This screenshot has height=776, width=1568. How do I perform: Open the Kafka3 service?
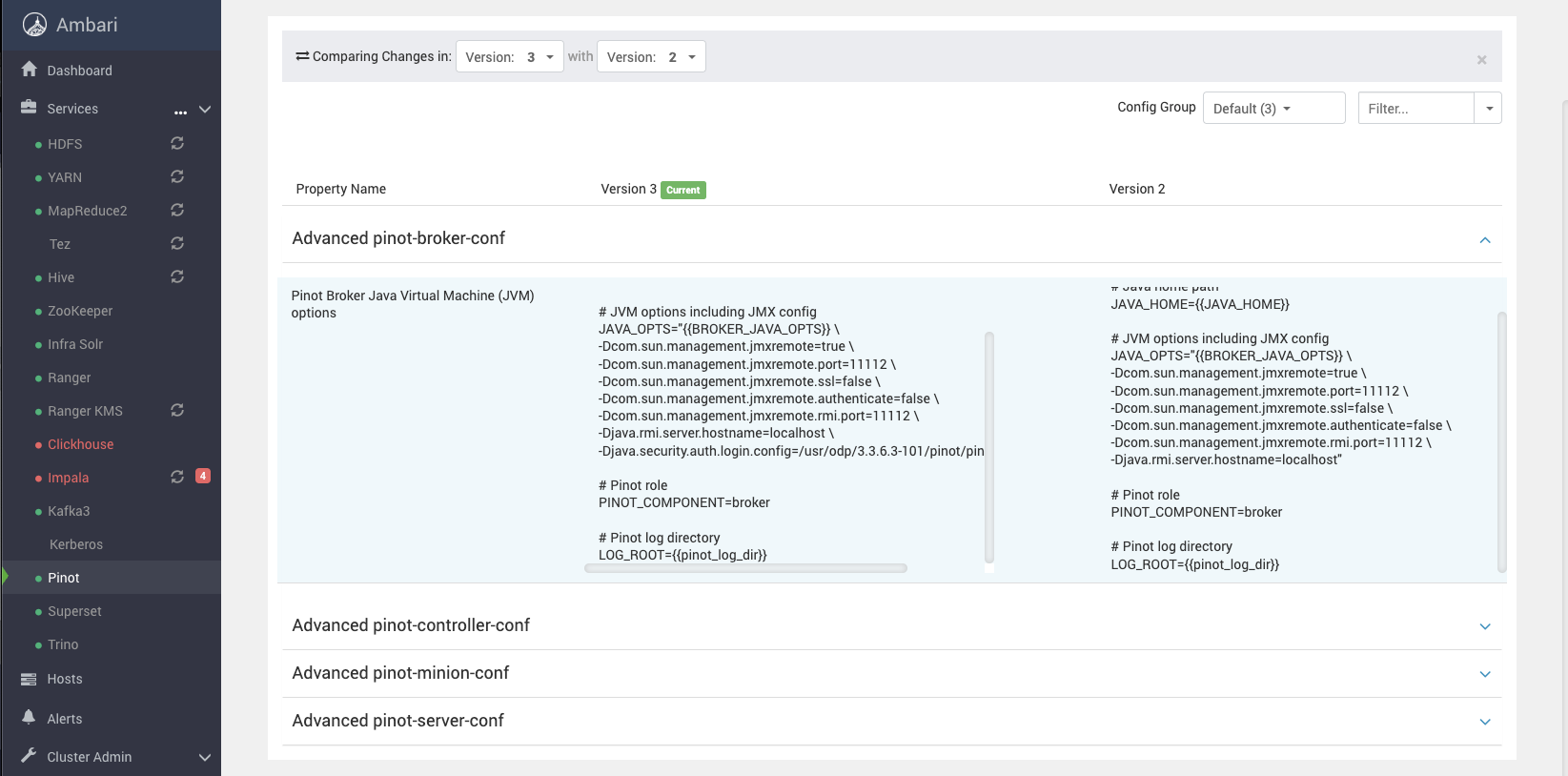point(69,511)
